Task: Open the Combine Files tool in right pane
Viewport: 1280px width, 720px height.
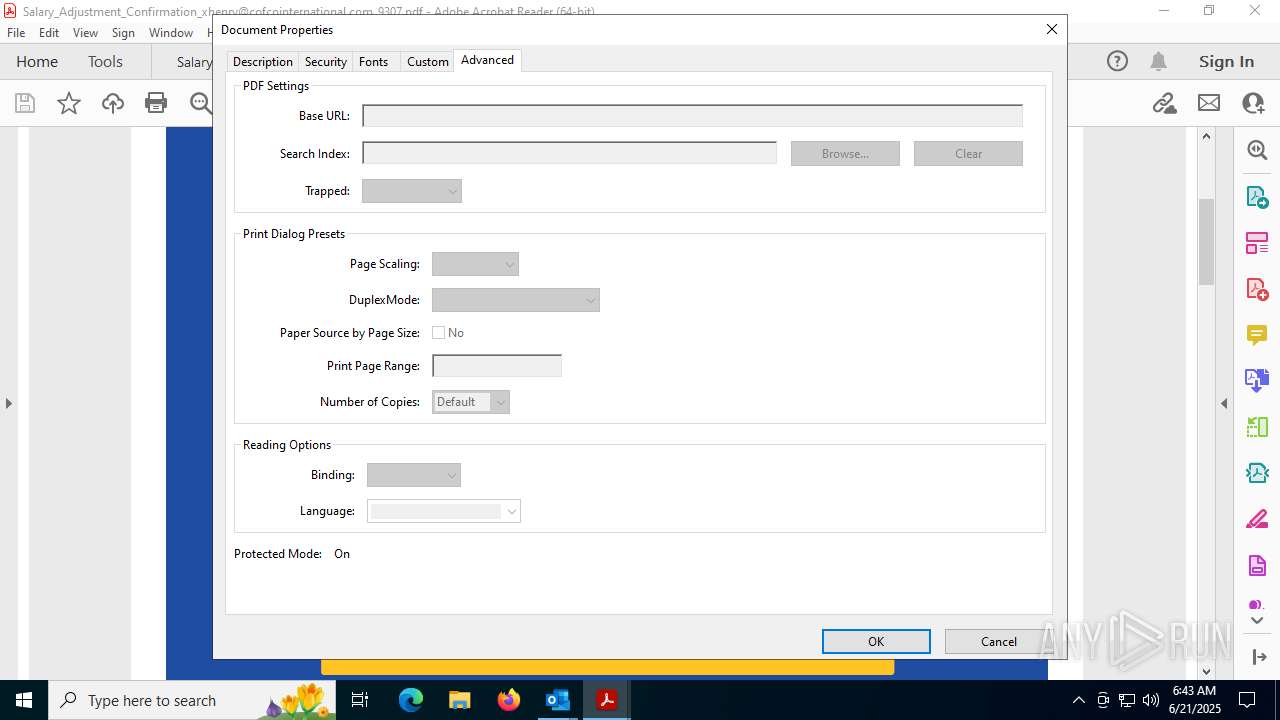Action: [1257, 381]
